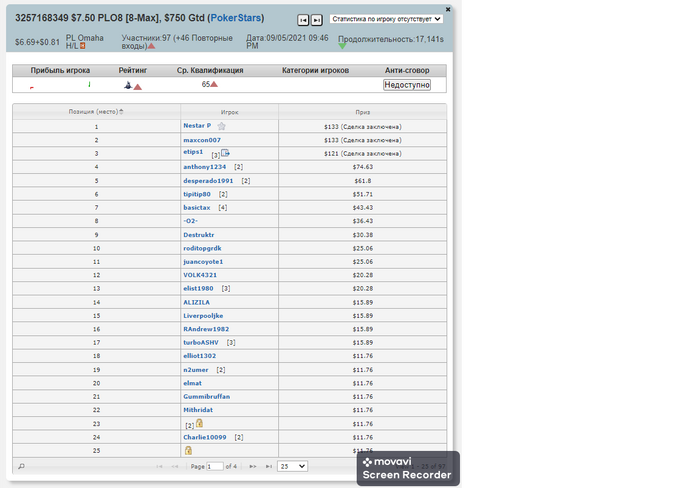Click the search magnifier icon in pager
The width and height of the screenshot is (700, 488).
pos(21,466)
